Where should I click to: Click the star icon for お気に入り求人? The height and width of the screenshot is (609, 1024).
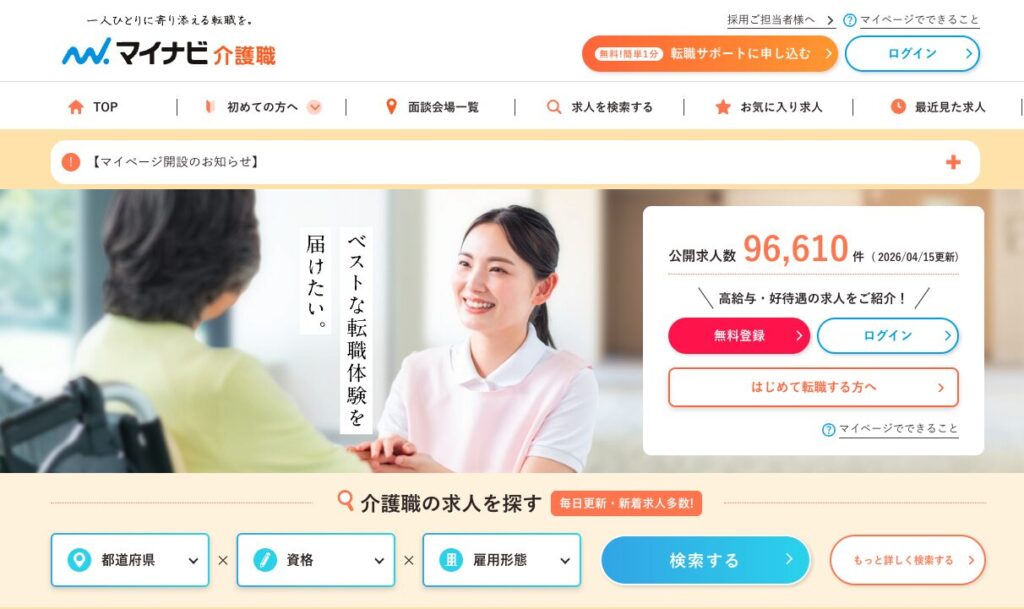coord(722,107)
